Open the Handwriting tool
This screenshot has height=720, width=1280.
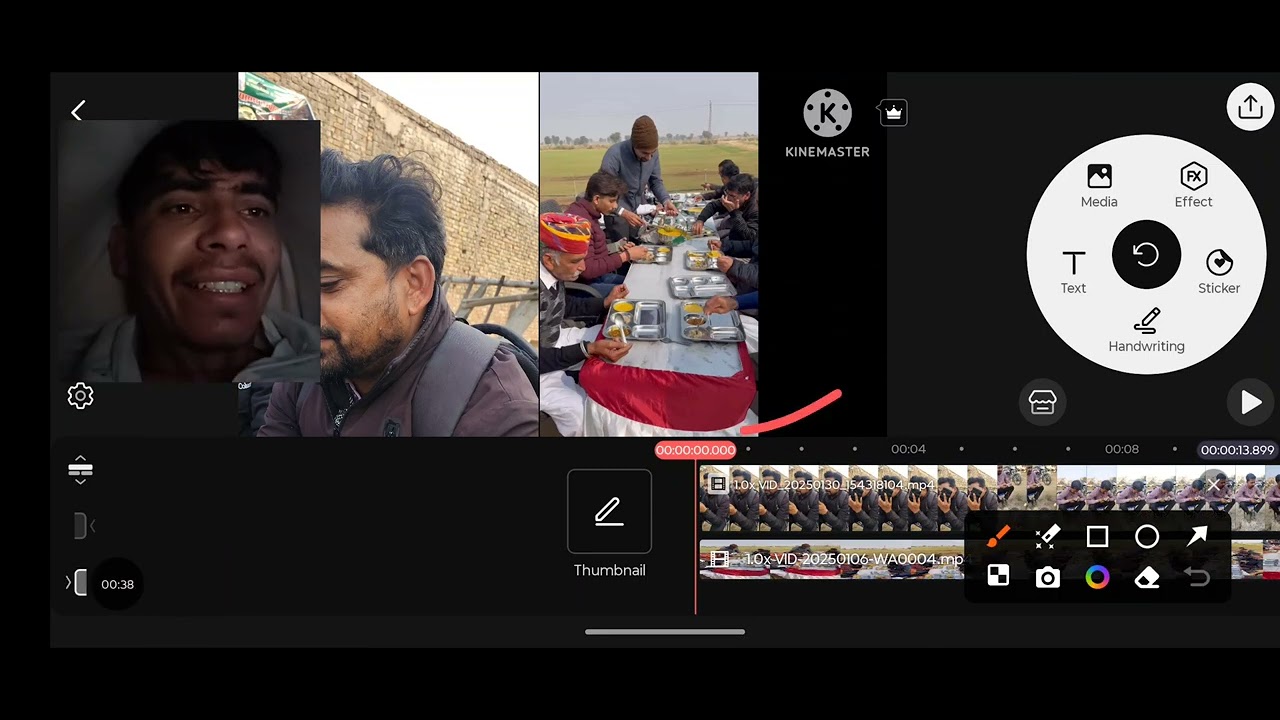(x=1146, y=331)
